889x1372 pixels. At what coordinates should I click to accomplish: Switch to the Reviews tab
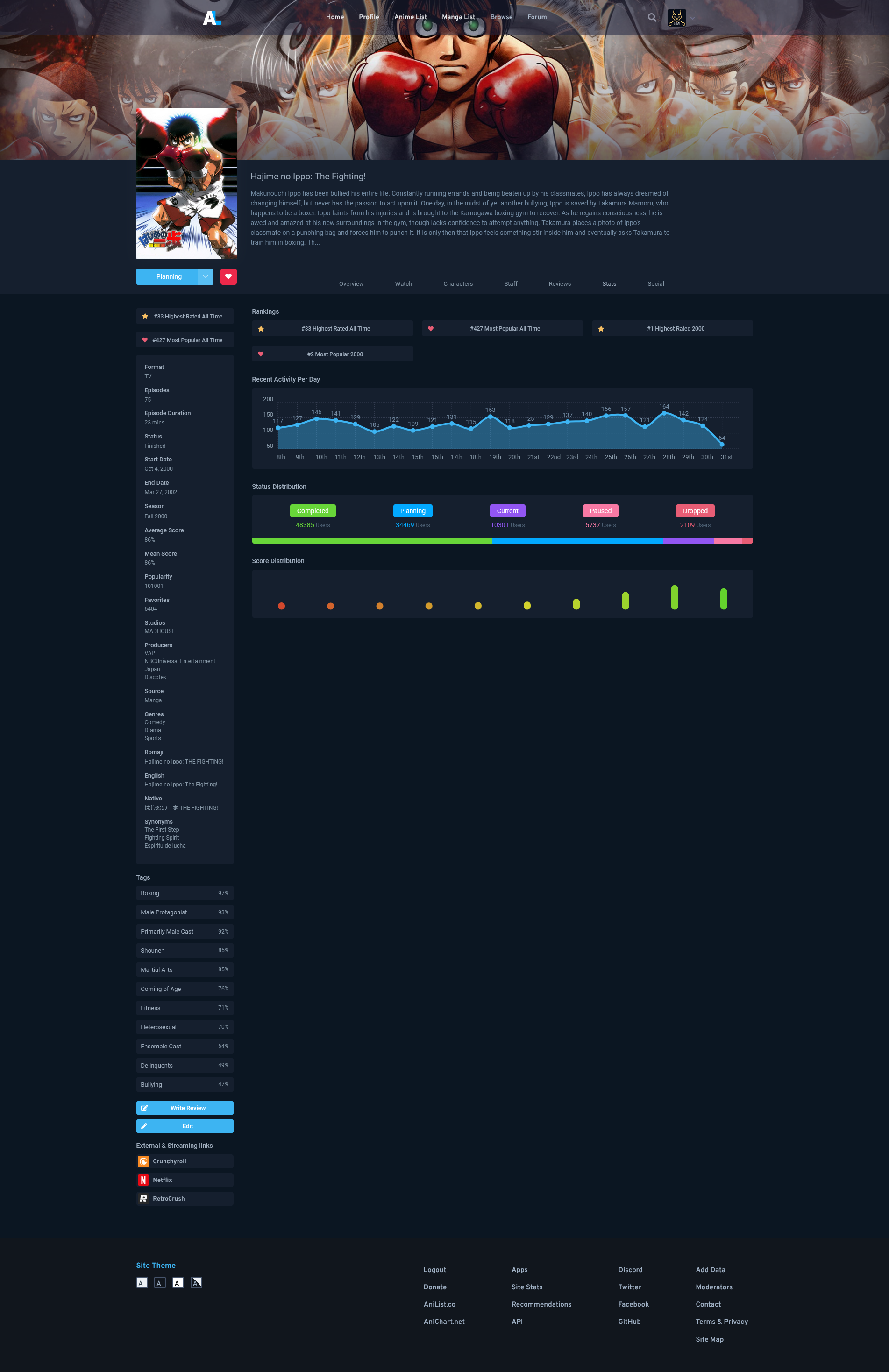pos(560,283)
